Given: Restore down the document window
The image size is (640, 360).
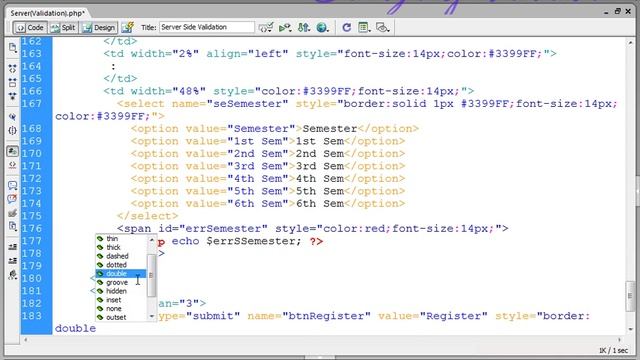Looking at the screenshot, I should (618, 12).
